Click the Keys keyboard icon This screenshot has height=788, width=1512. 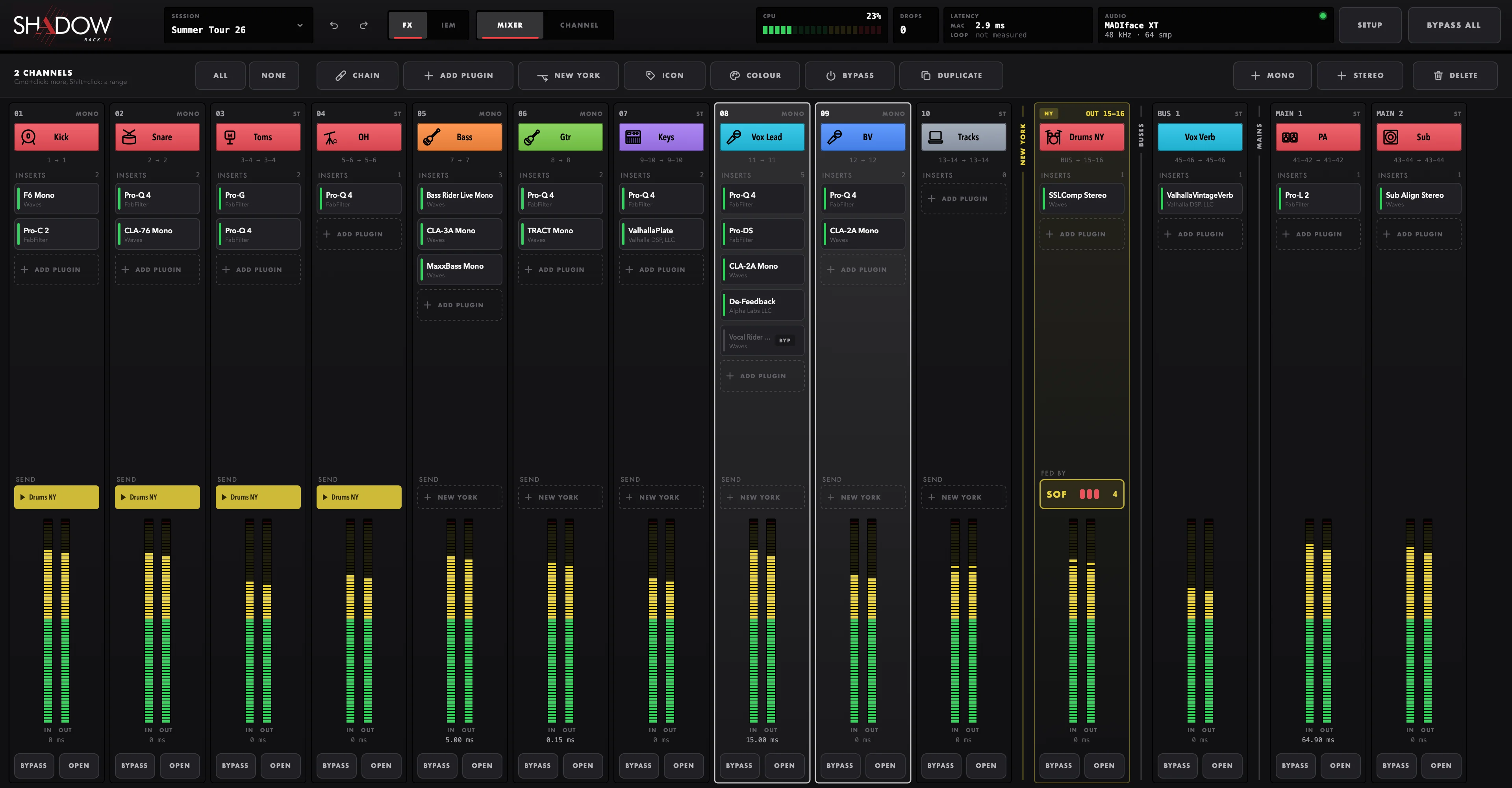click(x=633, y=137)
